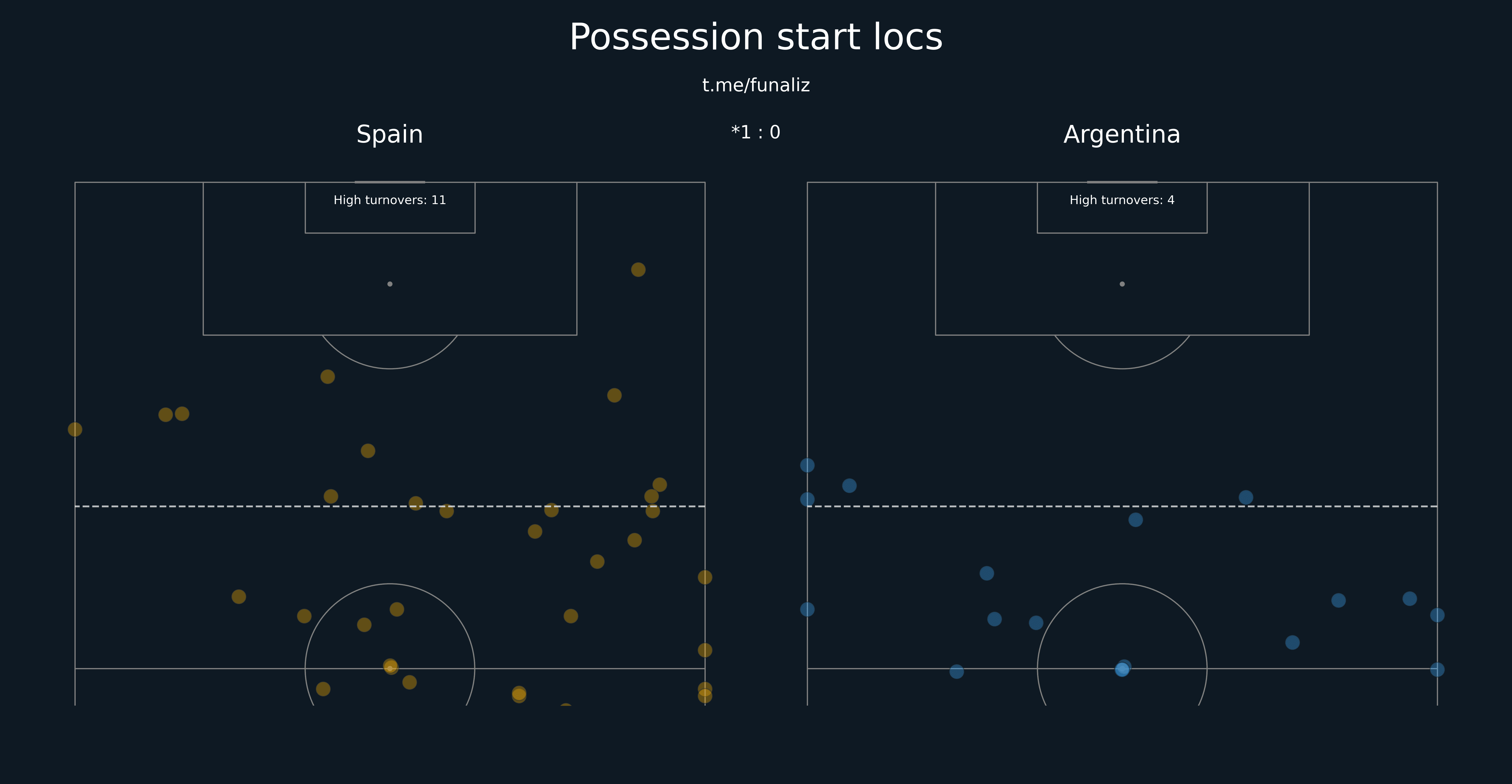This screenshot has height=784, width=1512.
Task: Select the Spain team heading
Action: pos(390,134)
